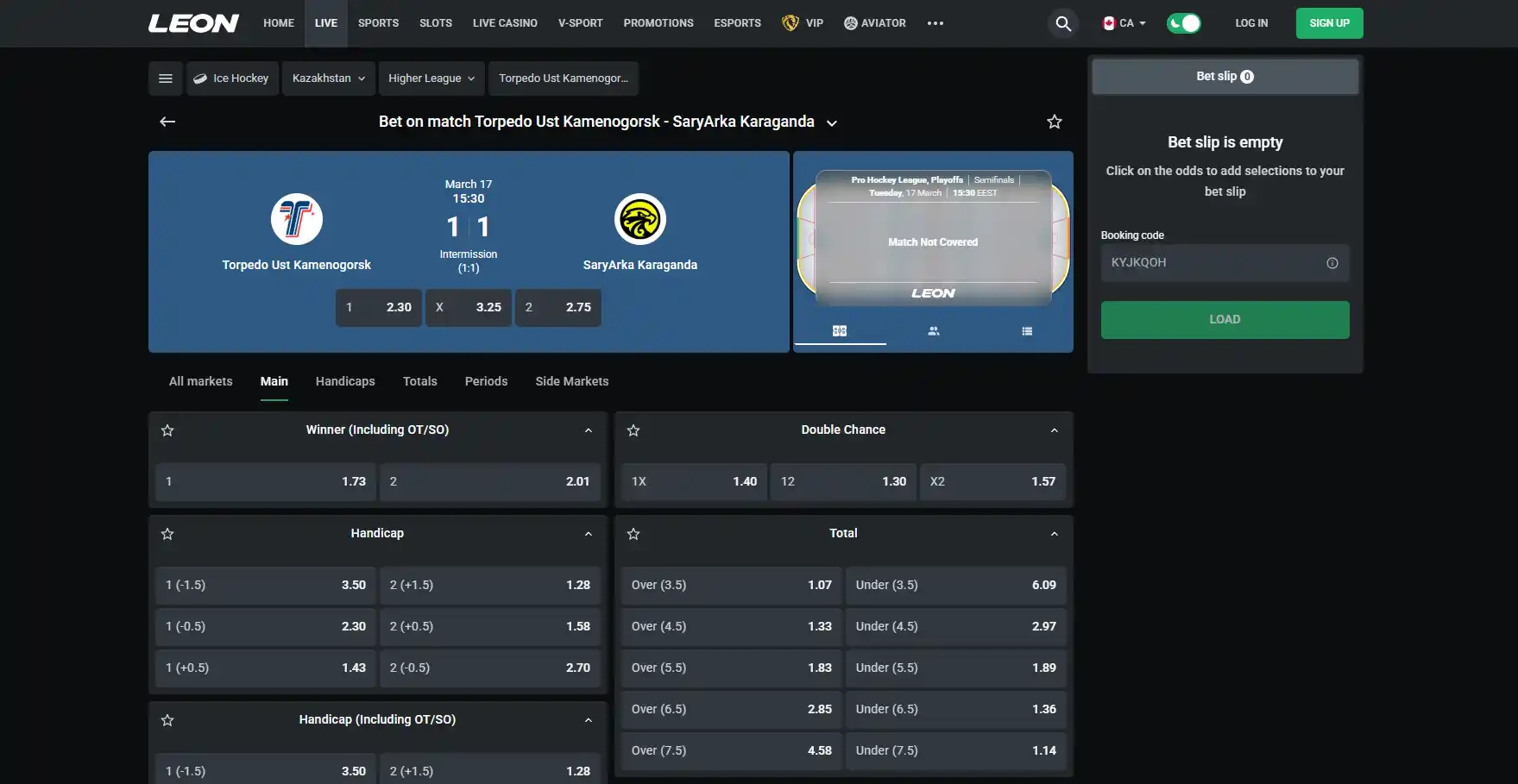
Task: Toggle the dark/light theme switch
Action: 1183,23
